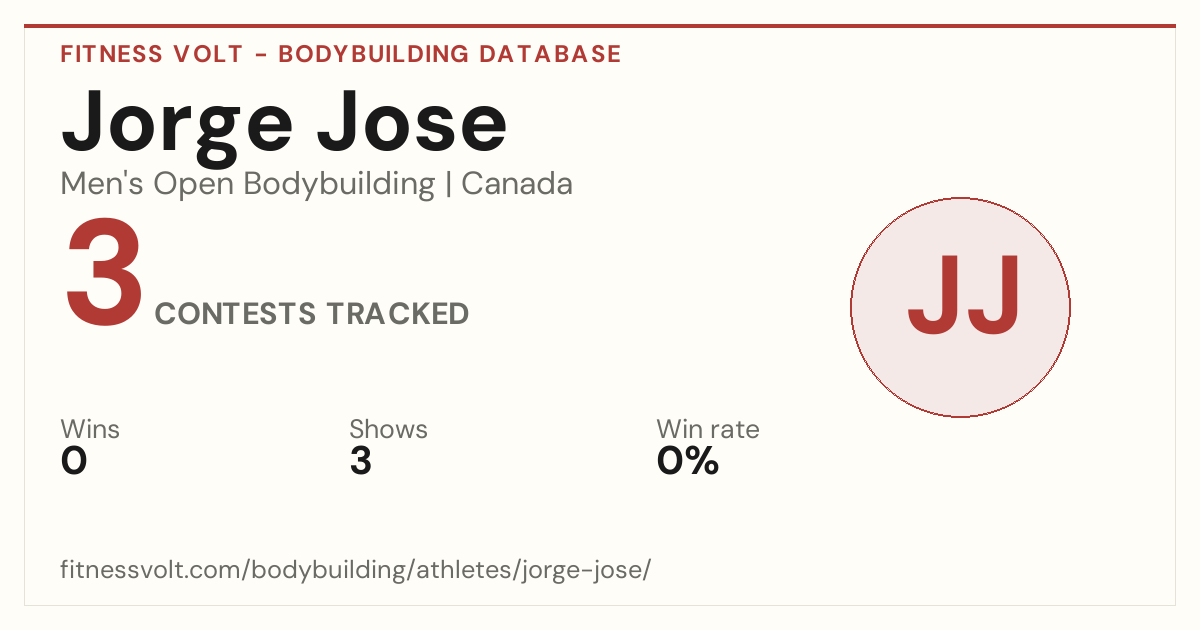
Task: Click the large red number 3
Action: [104, 274]
